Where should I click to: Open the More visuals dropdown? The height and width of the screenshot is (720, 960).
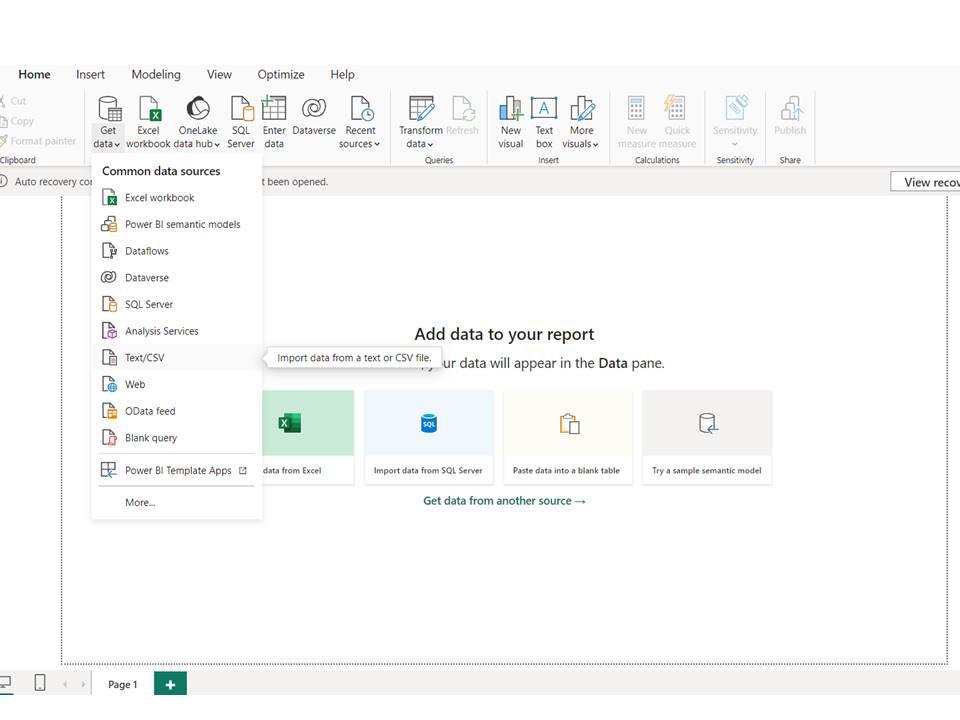581,122
